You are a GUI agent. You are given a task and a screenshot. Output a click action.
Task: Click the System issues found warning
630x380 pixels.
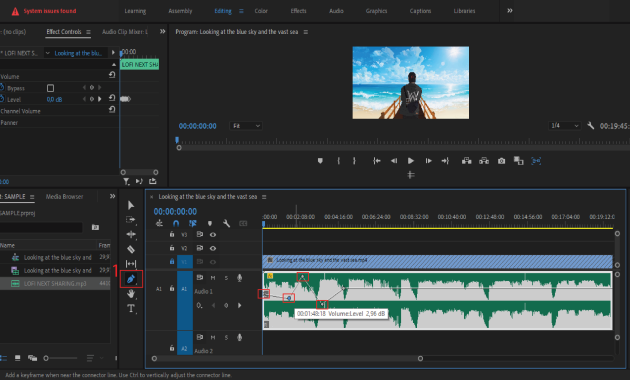click(x=44, y=11)
